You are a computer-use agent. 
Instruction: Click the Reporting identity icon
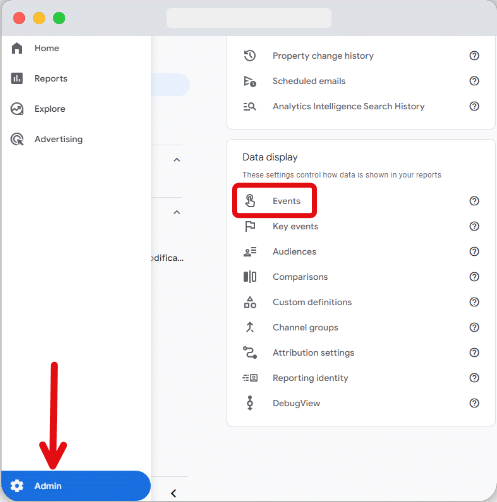coord(250,378)
